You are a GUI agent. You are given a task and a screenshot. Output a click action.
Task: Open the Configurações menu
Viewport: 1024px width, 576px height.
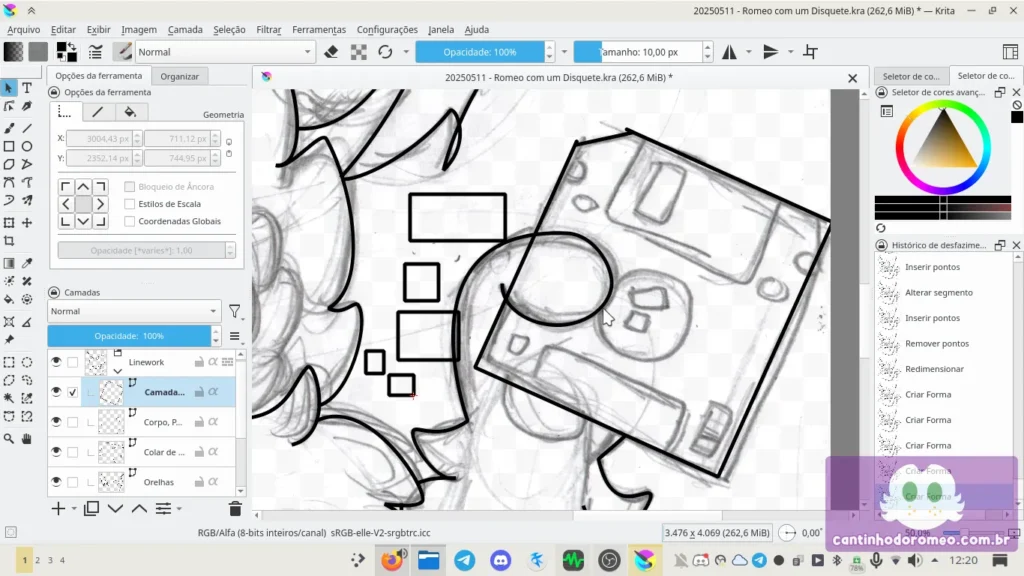pos(387,29)
